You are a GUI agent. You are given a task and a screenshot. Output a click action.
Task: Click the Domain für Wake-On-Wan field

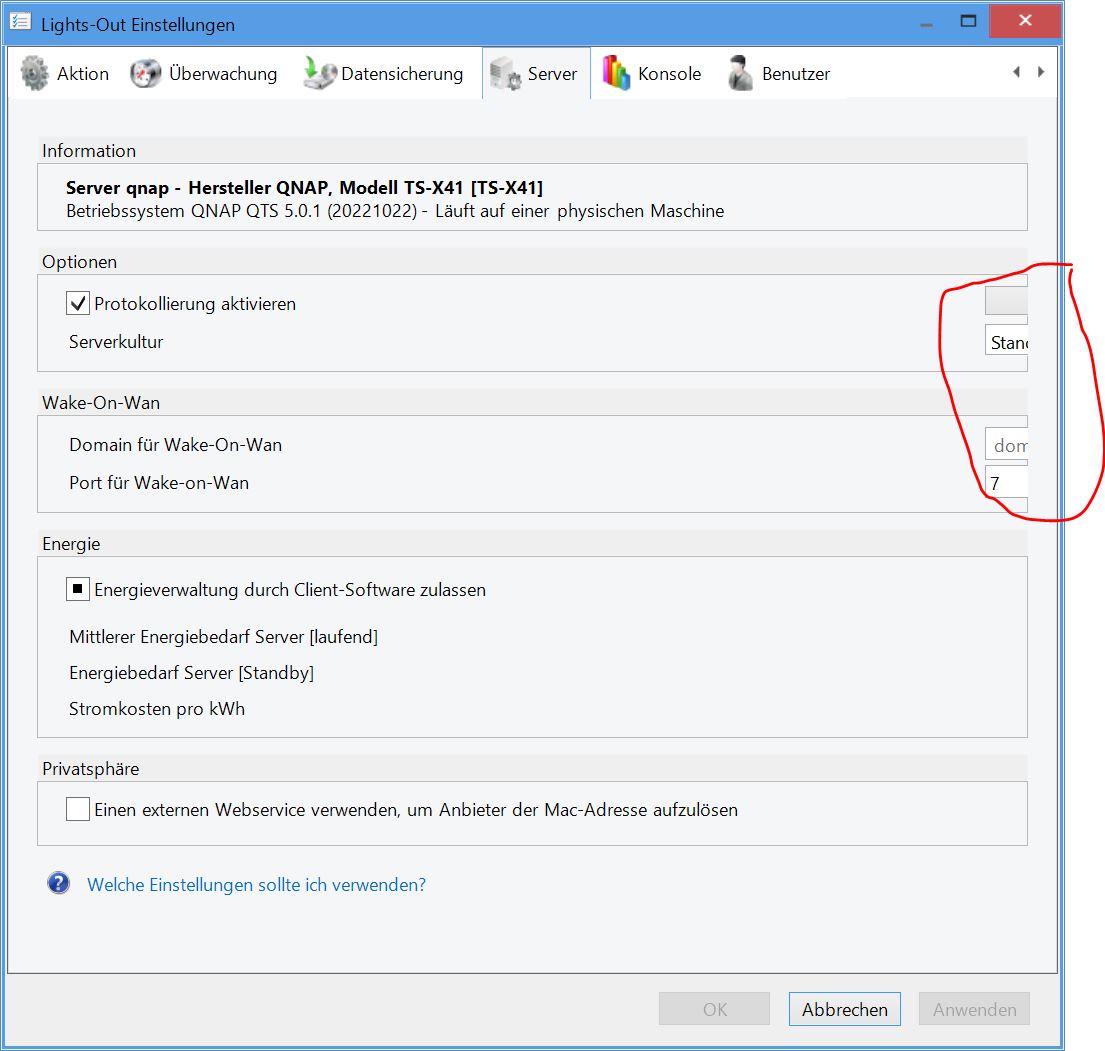coord(1006,445)
